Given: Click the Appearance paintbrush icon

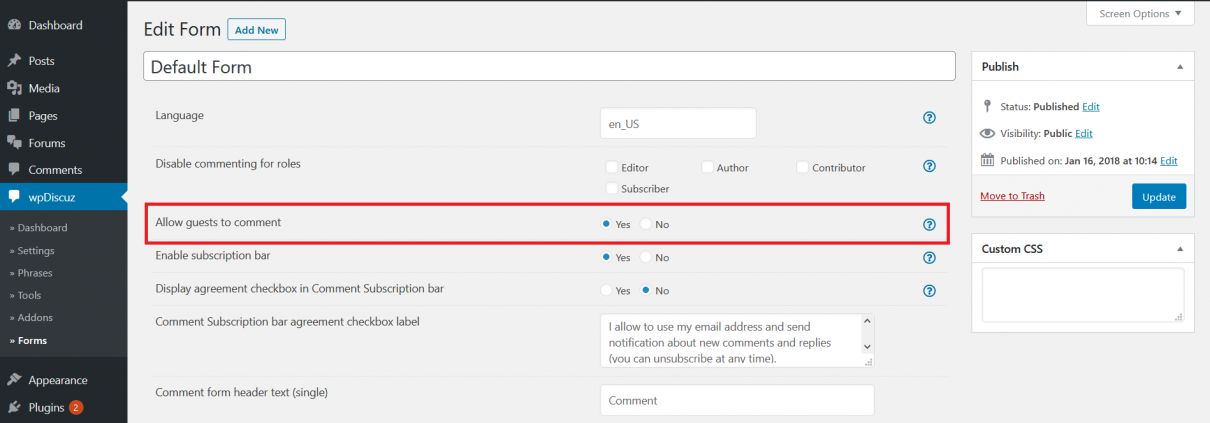Looking at the screenshot, I should click(x=14, y=380).
